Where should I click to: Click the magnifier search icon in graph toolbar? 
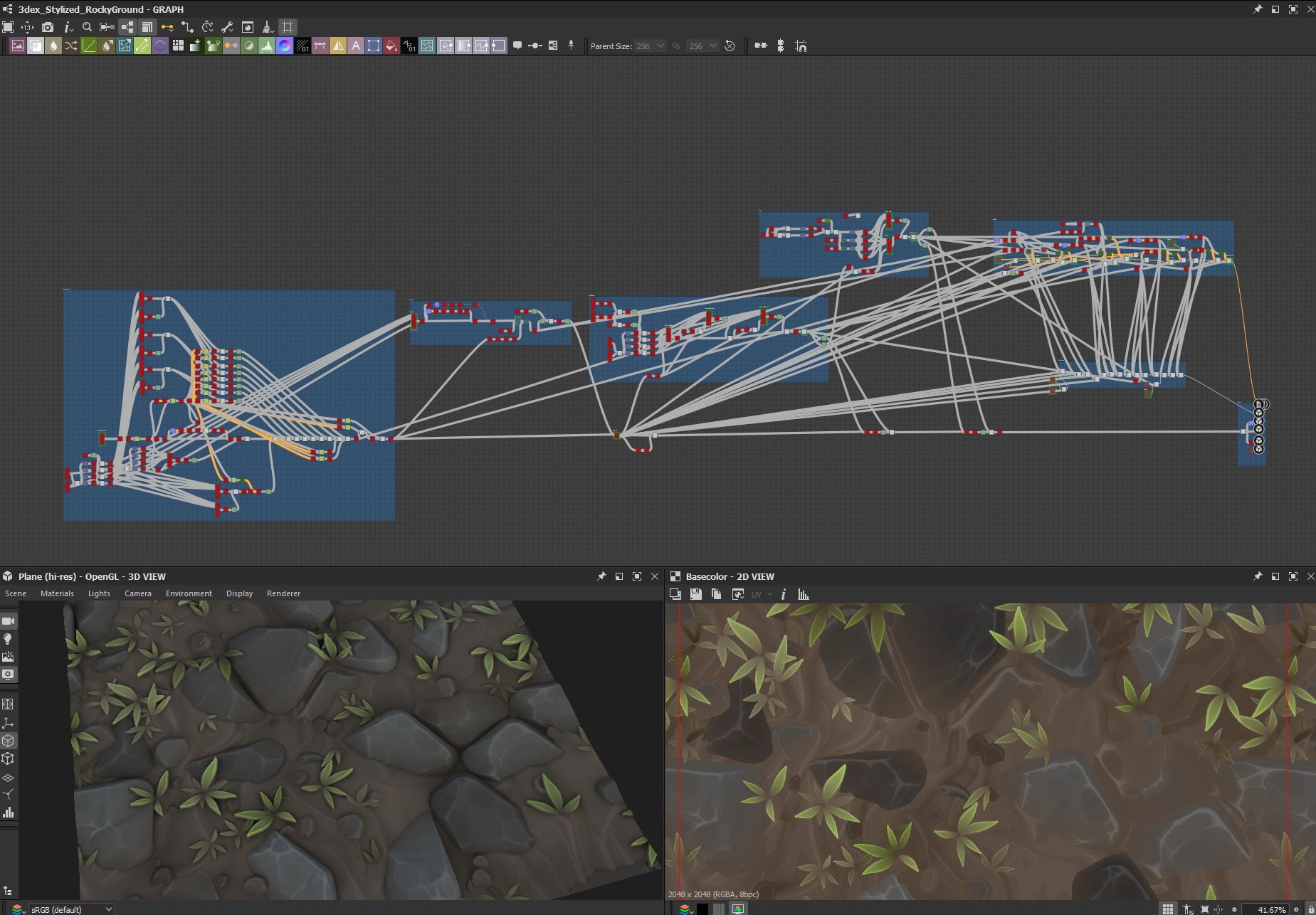(87, 27)
